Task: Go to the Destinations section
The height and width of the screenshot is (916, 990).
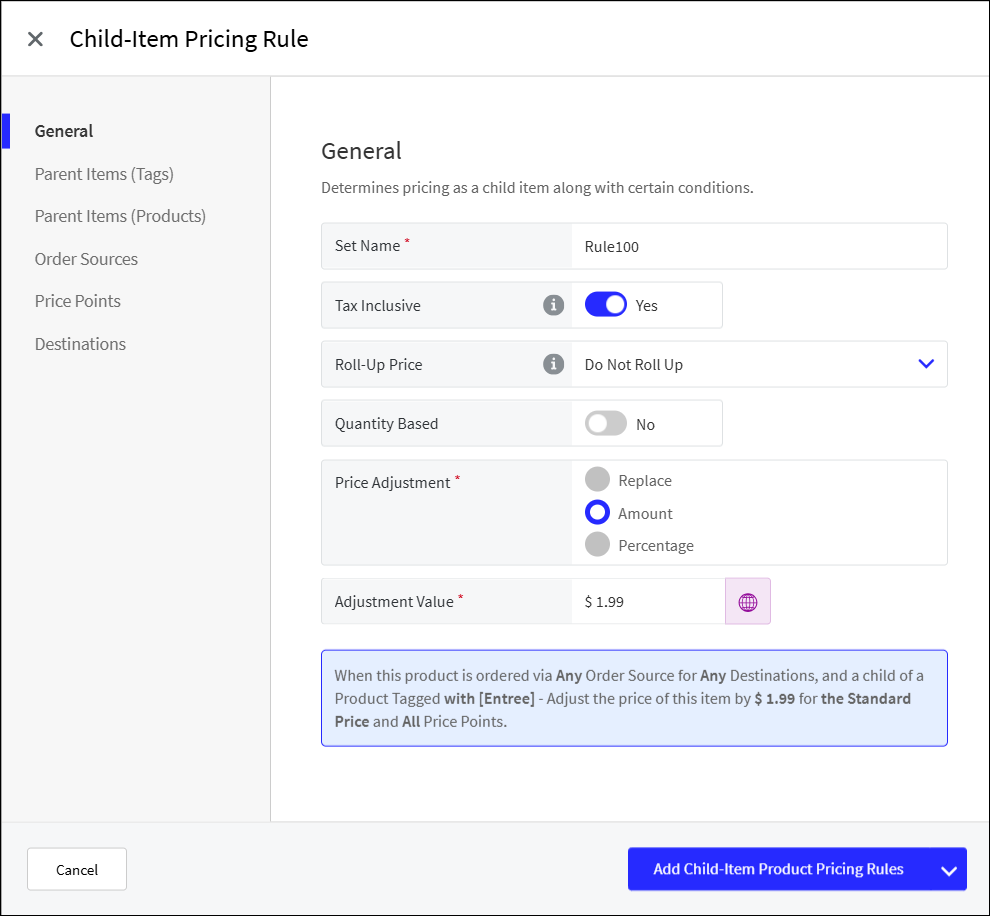Action: (80, 343)
